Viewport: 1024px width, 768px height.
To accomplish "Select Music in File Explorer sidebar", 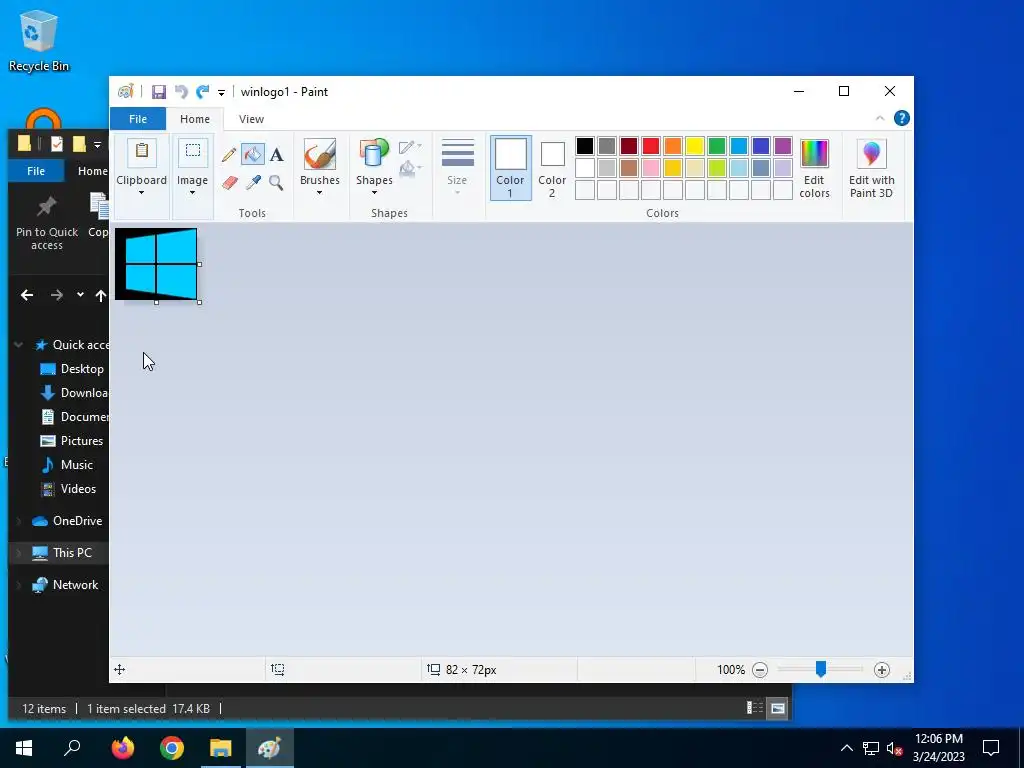I will tap(67, 465).
